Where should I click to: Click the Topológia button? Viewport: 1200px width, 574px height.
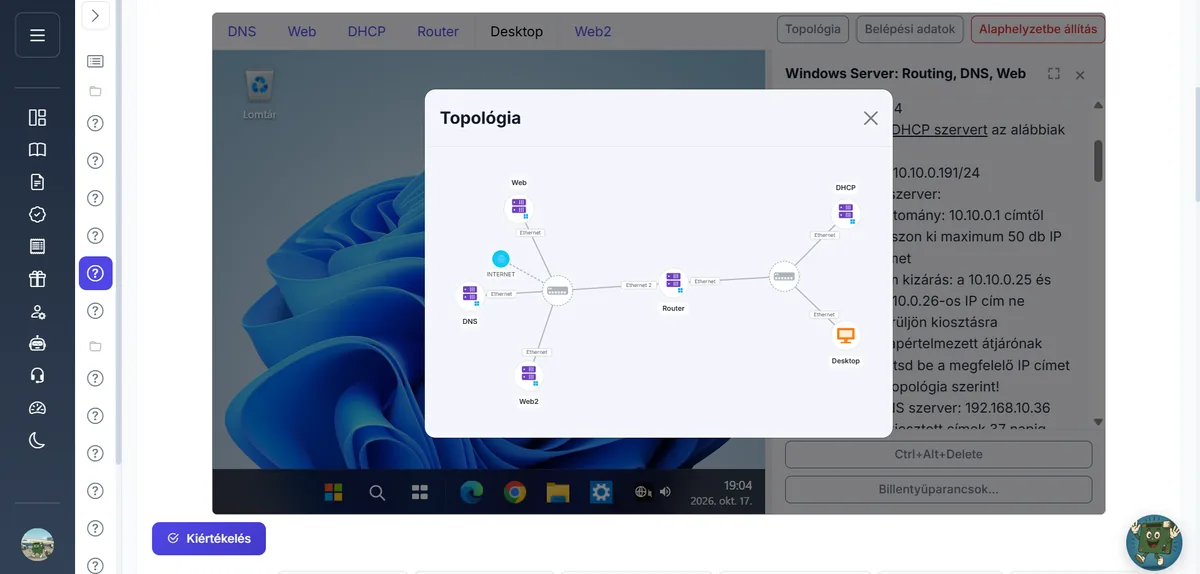(813, 29)
